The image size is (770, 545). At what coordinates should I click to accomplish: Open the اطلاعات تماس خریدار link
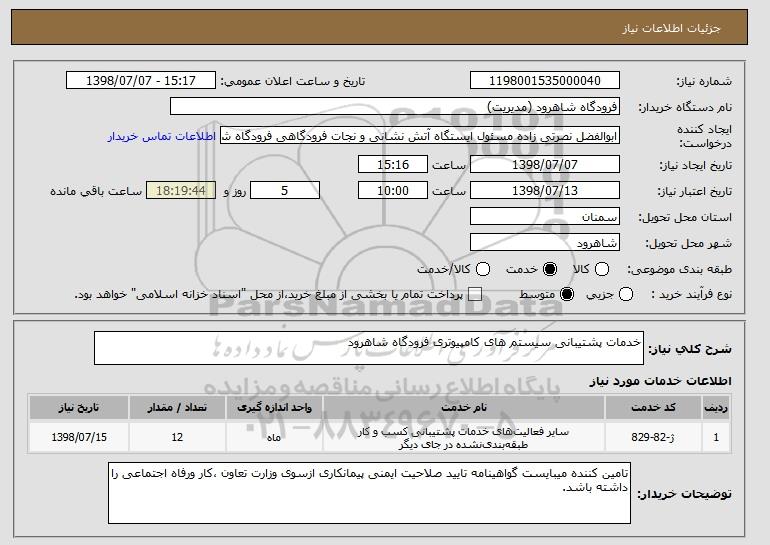pos(162,136)
